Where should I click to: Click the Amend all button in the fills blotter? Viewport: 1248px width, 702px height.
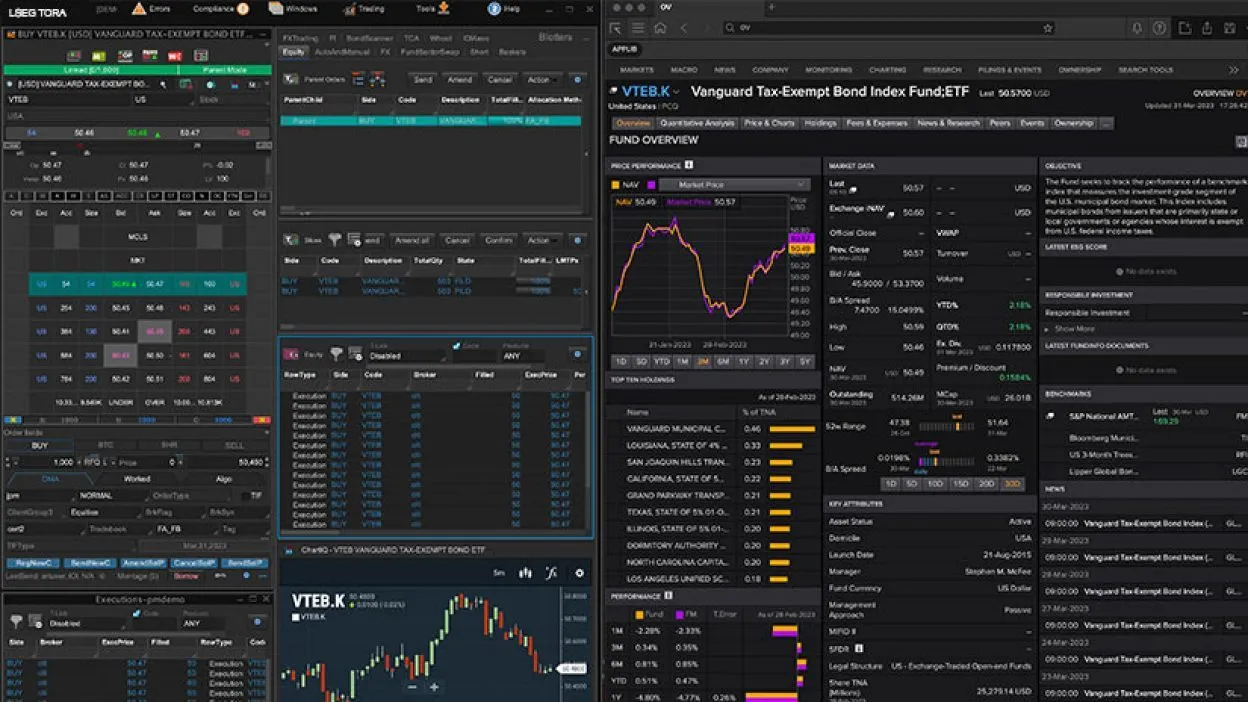click(x=411, y=240)
